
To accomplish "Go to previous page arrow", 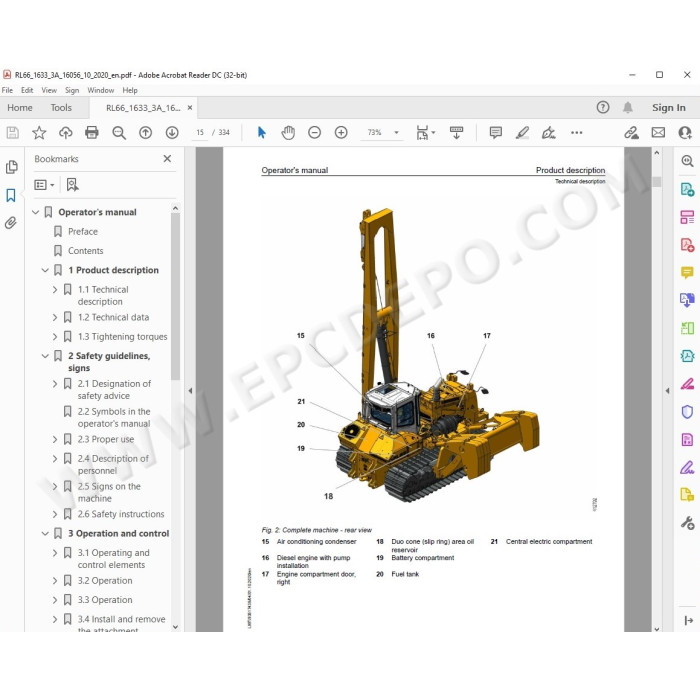I will coord(146,133).
